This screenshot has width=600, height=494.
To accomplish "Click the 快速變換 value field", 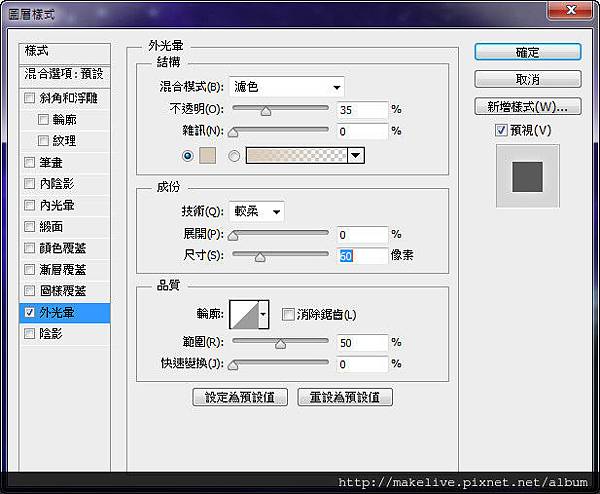I will click(362, 364).
